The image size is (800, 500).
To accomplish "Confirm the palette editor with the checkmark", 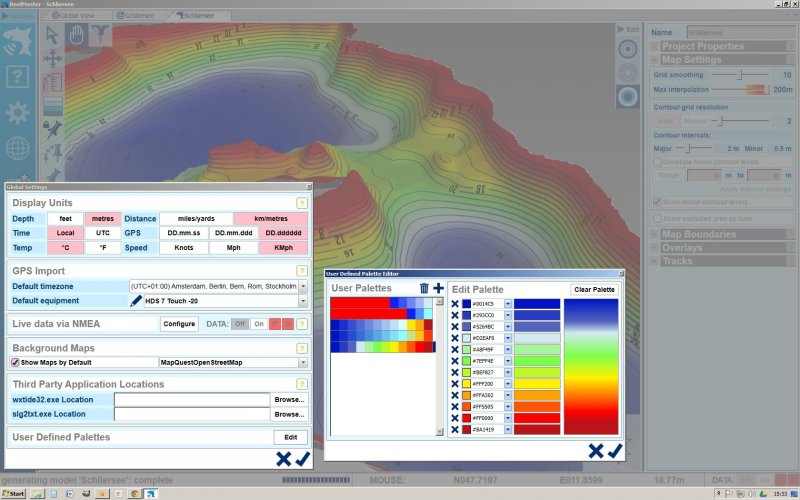I will [x=615, y=451].
